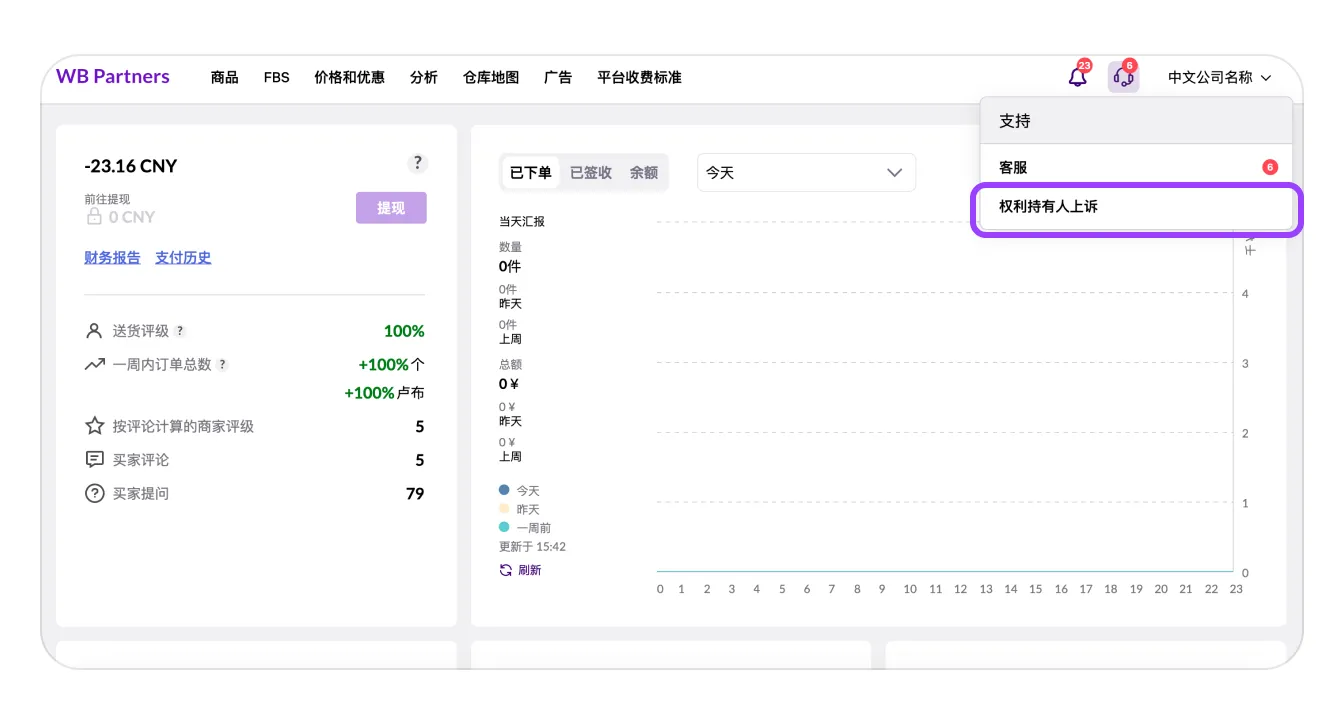Click the 79 buyer questions count
Screen dimensions: 1344x724
pos(415,493)
